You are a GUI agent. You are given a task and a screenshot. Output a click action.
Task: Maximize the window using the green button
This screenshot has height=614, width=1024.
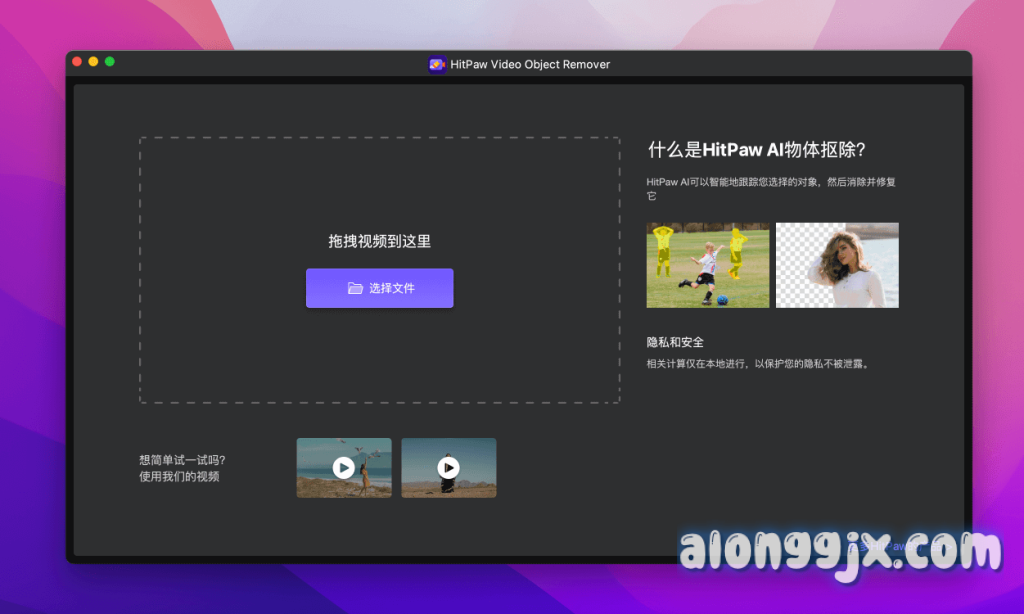click(110, 62)
